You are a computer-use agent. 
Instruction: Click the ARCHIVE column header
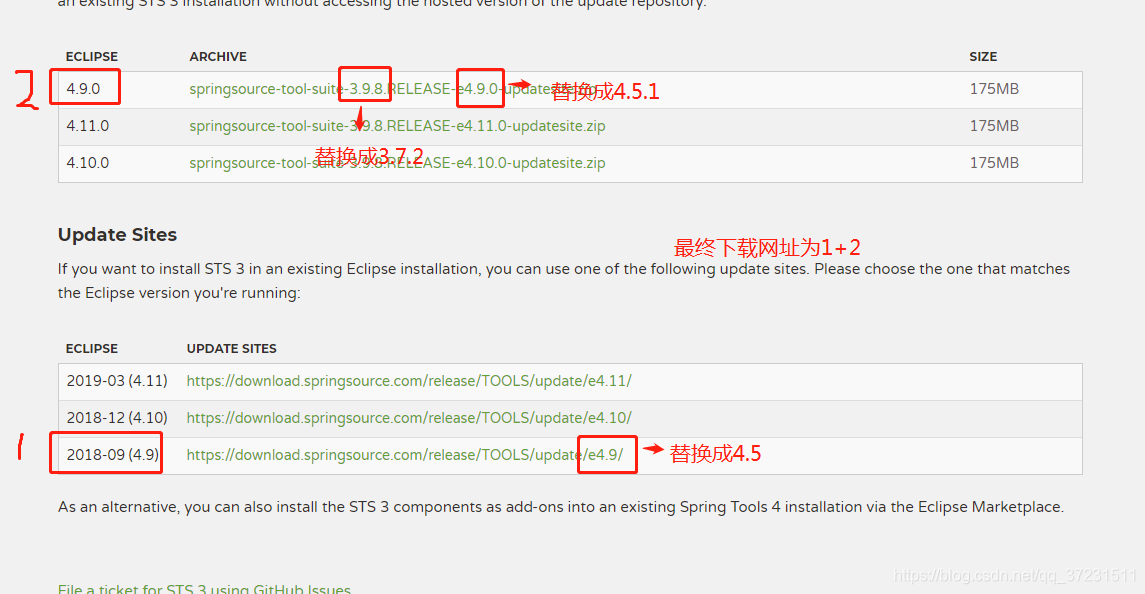(218, 56)
